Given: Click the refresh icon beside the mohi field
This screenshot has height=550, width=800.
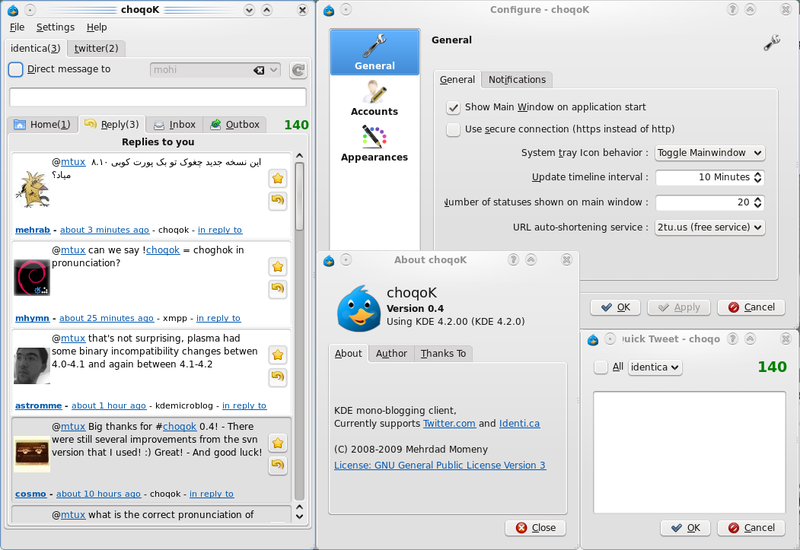Looking at the screenshot, I should (298, 70).
